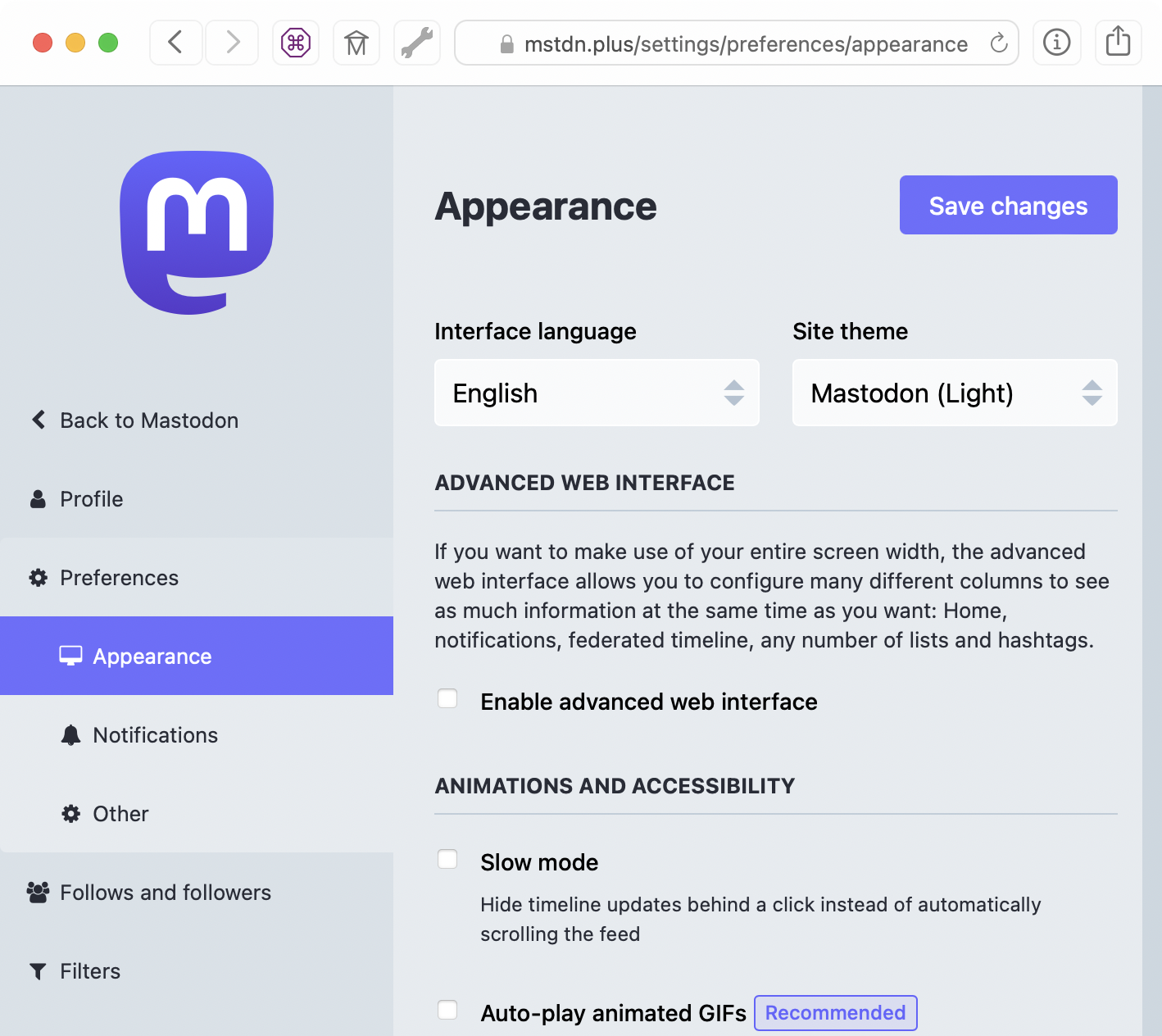Open the Profile settings page

pos(91,499)
